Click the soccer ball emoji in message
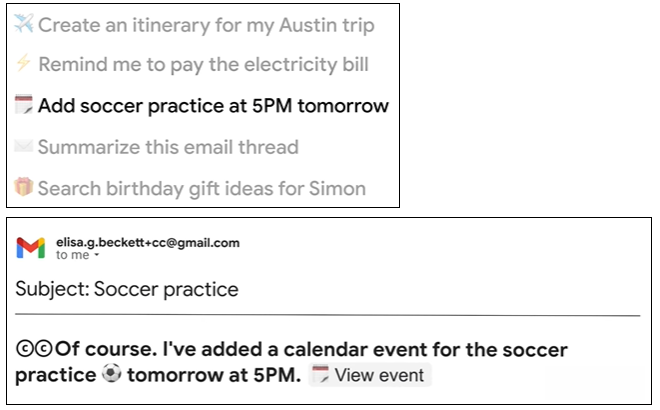Screen dimensions: 660x410 pyautogui.click(x=111, y=376)
